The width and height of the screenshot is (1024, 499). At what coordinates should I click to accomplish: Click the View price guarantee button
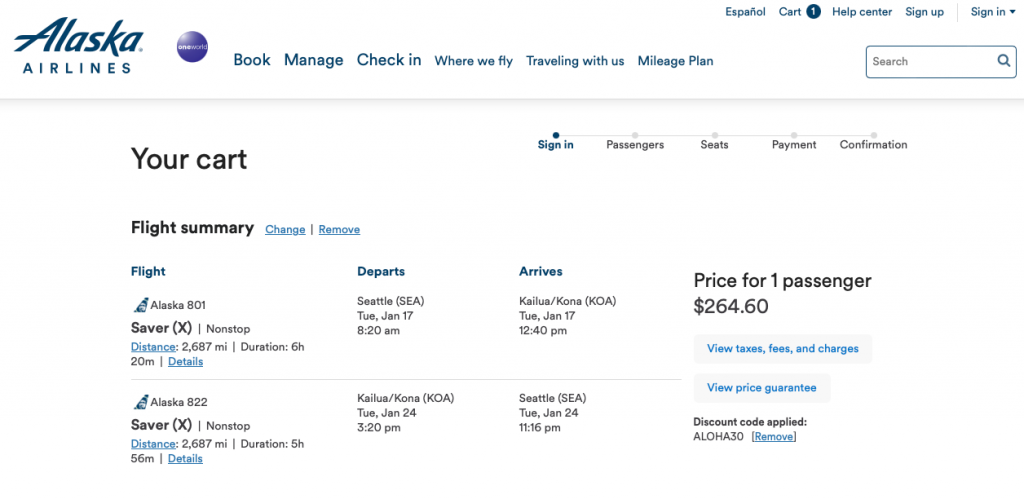761,388
